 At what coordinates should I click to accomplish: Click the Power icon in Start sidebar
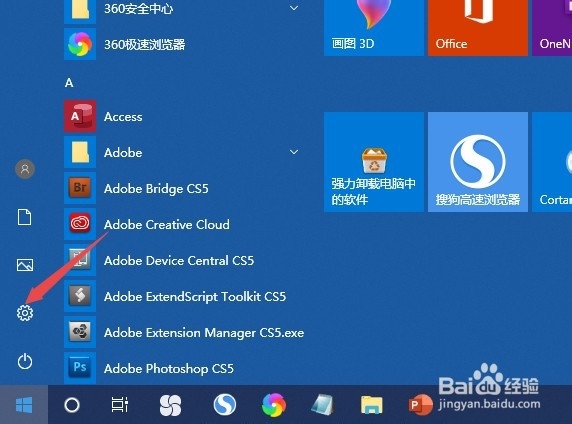pos(25,362)
